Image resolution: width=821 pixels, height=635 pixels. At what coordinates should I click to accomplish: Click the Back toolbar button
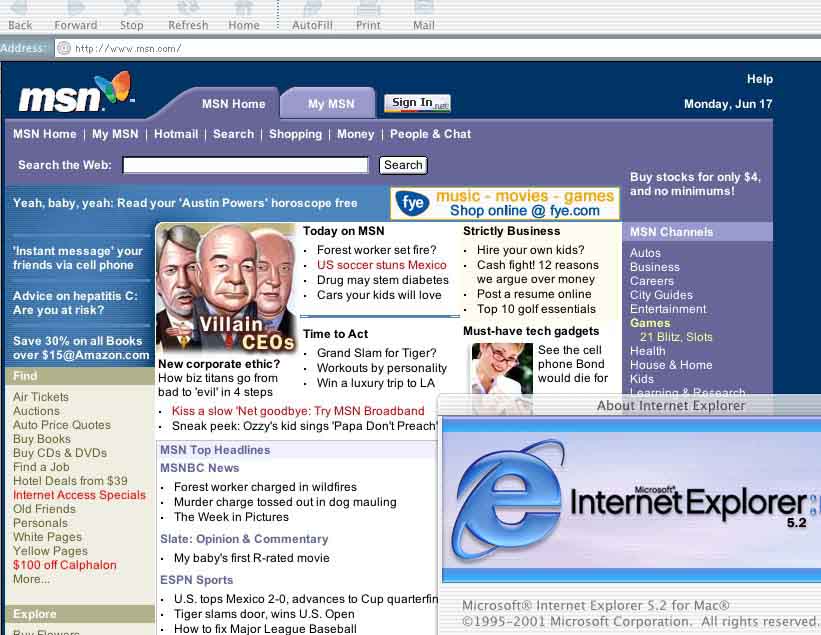click(20, 16)
